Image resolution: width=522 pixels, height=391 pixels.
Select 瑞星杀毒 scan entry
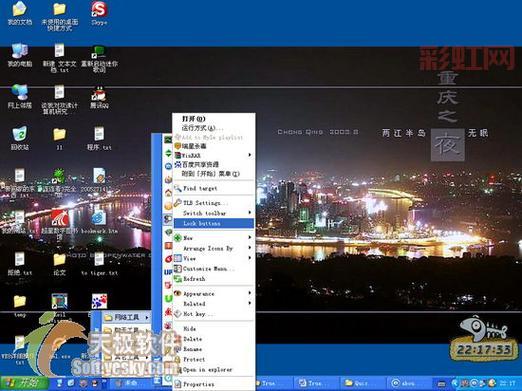[213, 146]
